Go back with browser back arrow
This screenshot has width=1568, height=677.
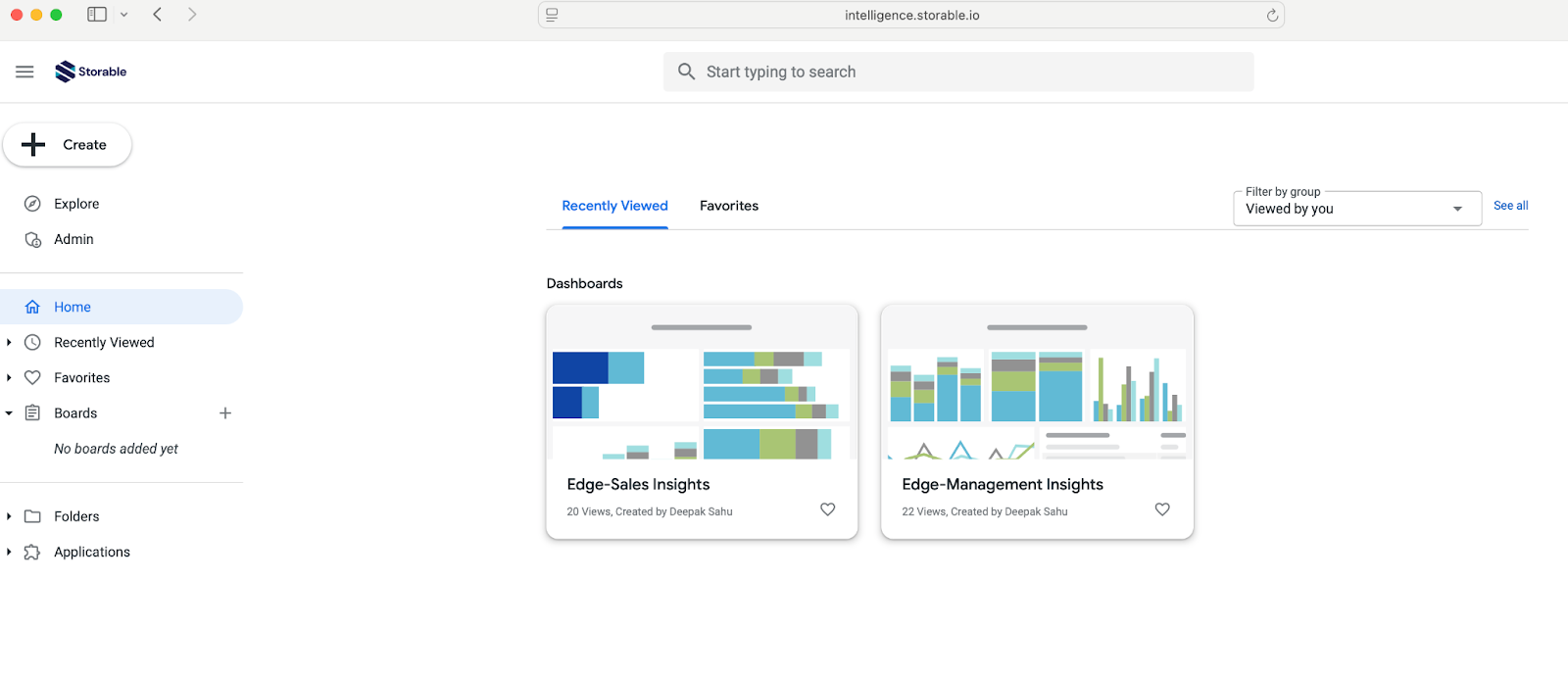[158, 15]
